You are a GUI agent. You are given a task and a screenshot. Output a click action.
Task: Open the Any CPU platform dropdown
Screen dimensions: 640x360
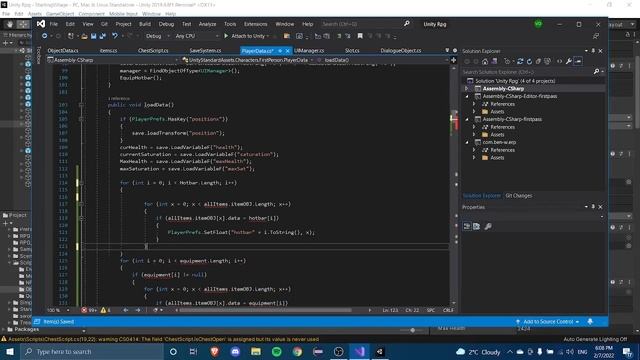[x=197, y=36]
